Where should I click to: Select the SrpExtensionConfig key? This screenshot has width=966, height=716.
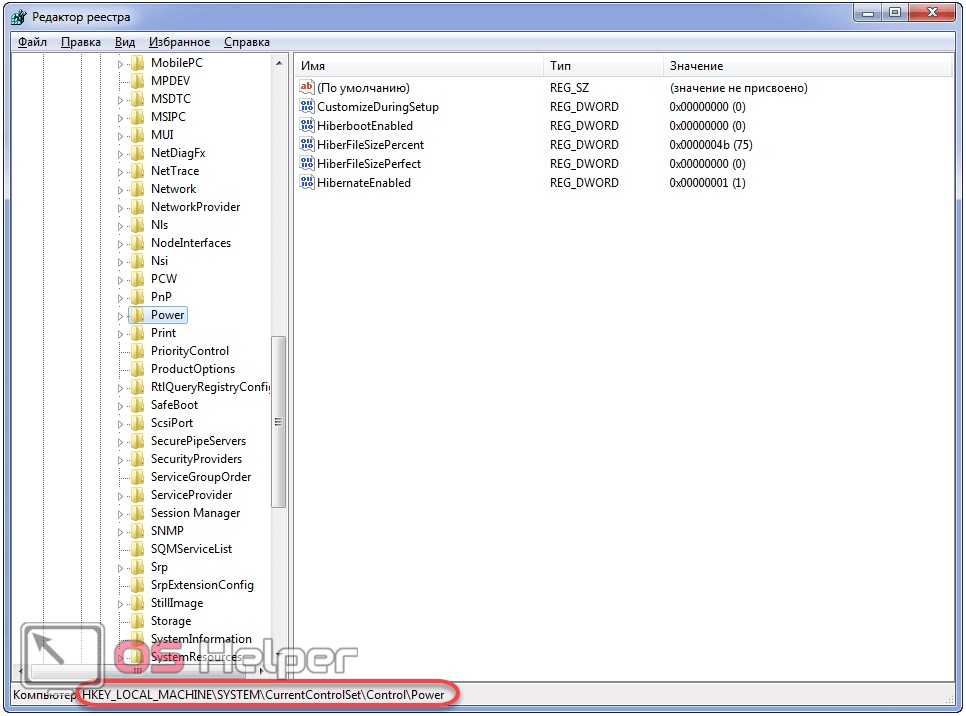point(202,585)
